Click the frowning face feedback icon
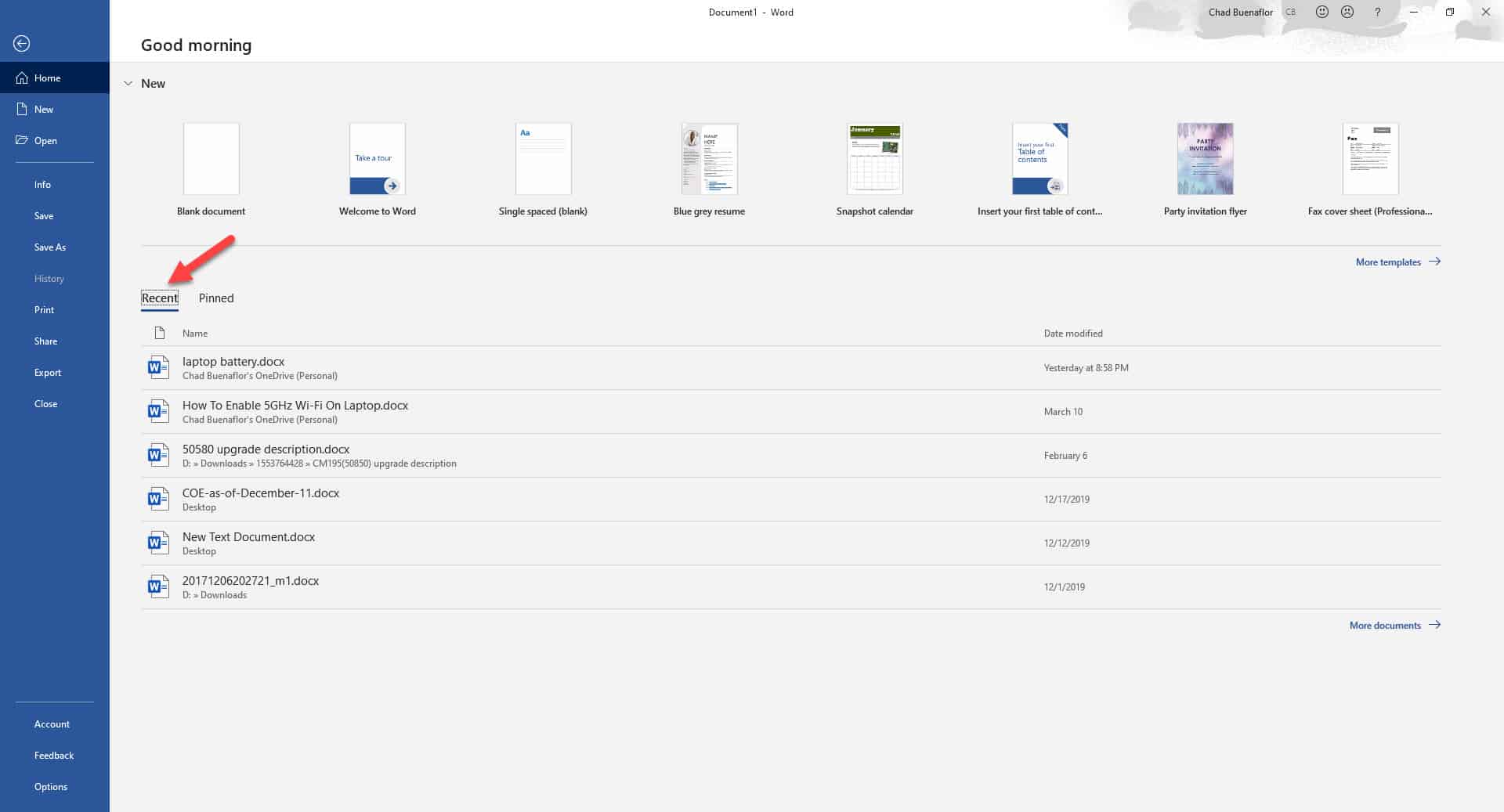The image size is (1504, 812). pyautogui.click(x=1347, y=12)
